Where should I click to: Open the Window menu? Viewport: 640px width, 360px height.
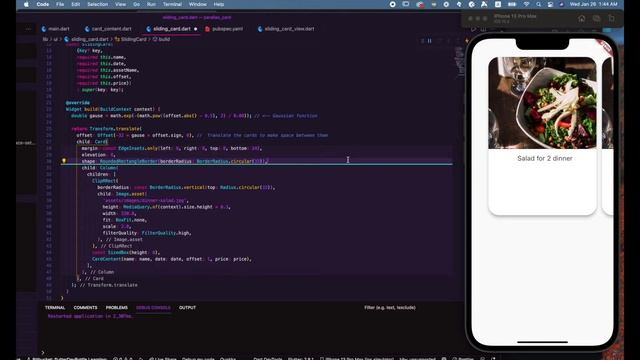[x=198, y=4]
